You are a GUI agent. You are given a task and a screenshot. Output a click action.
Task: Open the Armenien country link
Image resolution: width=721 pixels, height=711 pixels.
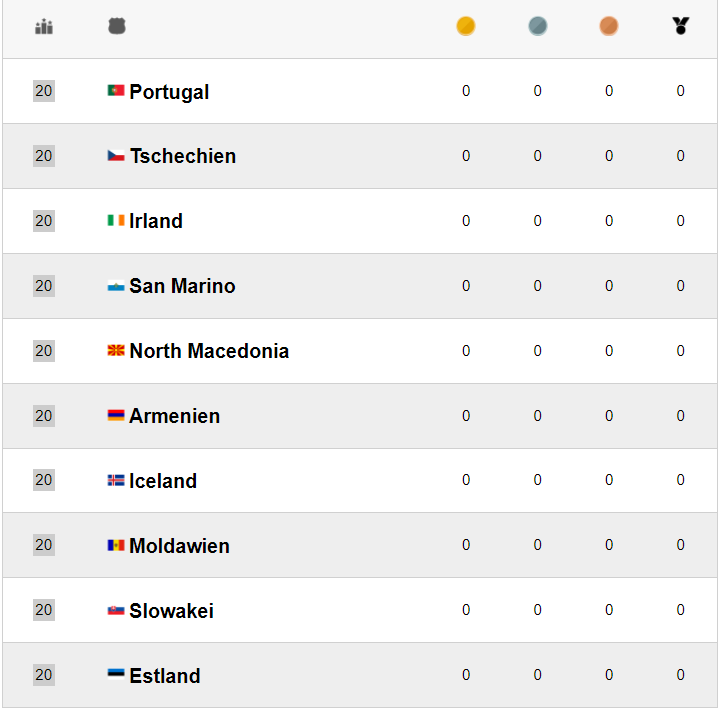174,416
